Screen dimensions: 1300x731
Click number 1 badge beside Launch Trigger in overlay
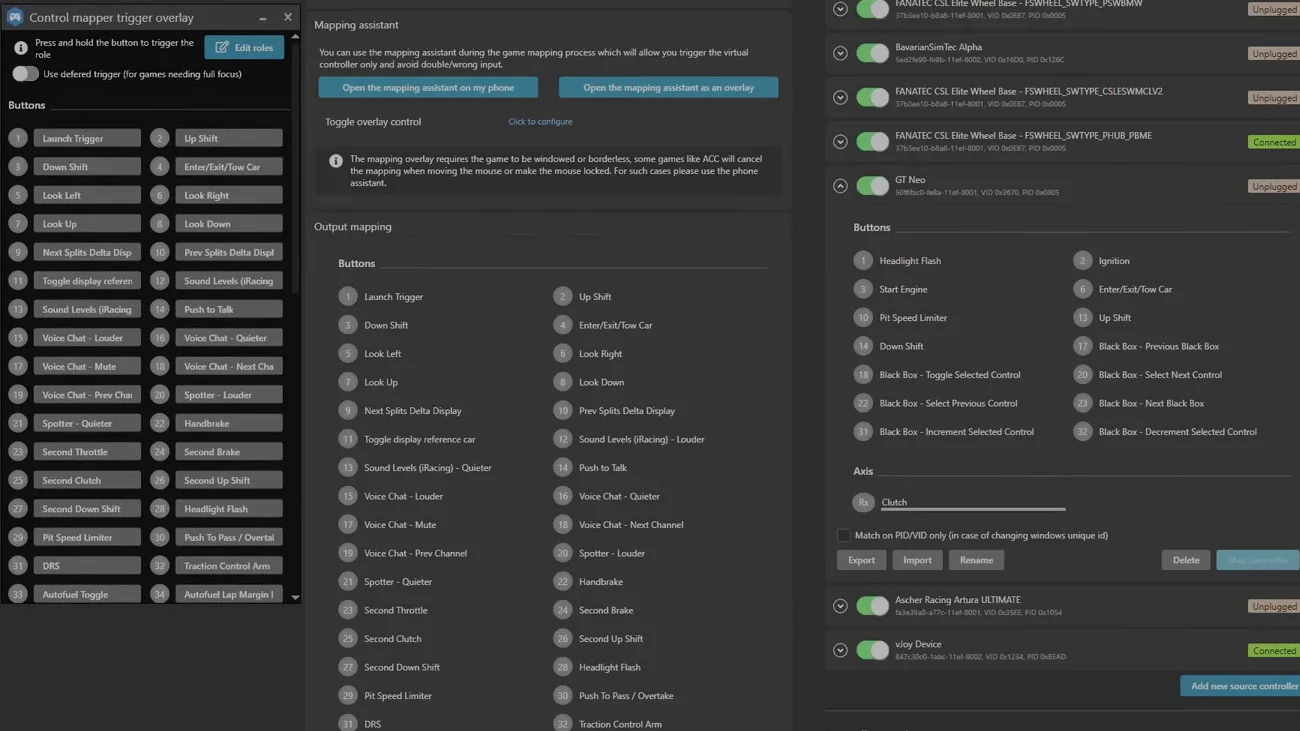17,138
